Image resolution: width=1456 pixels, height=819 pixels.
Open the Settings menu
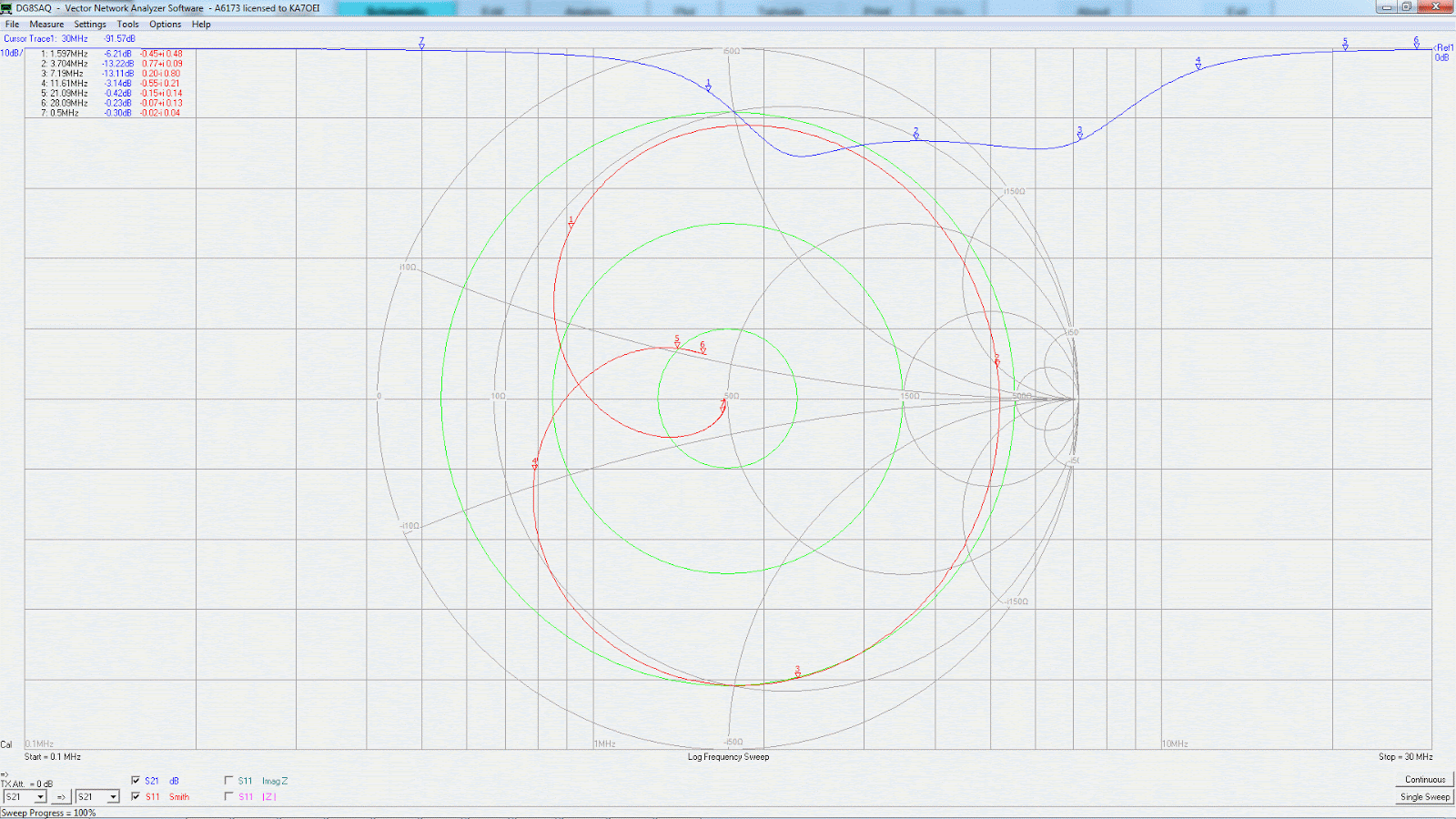[90, 25]
